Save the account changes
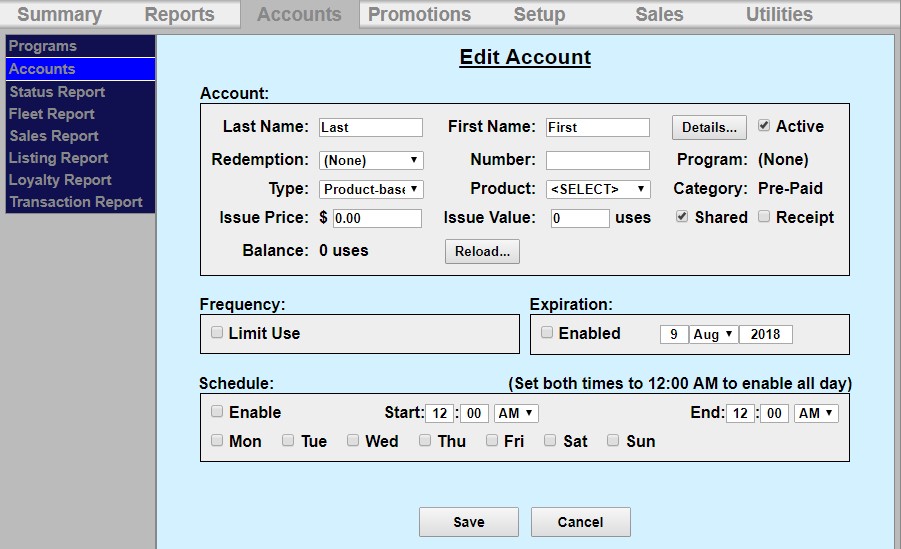 tap(468, 522)
